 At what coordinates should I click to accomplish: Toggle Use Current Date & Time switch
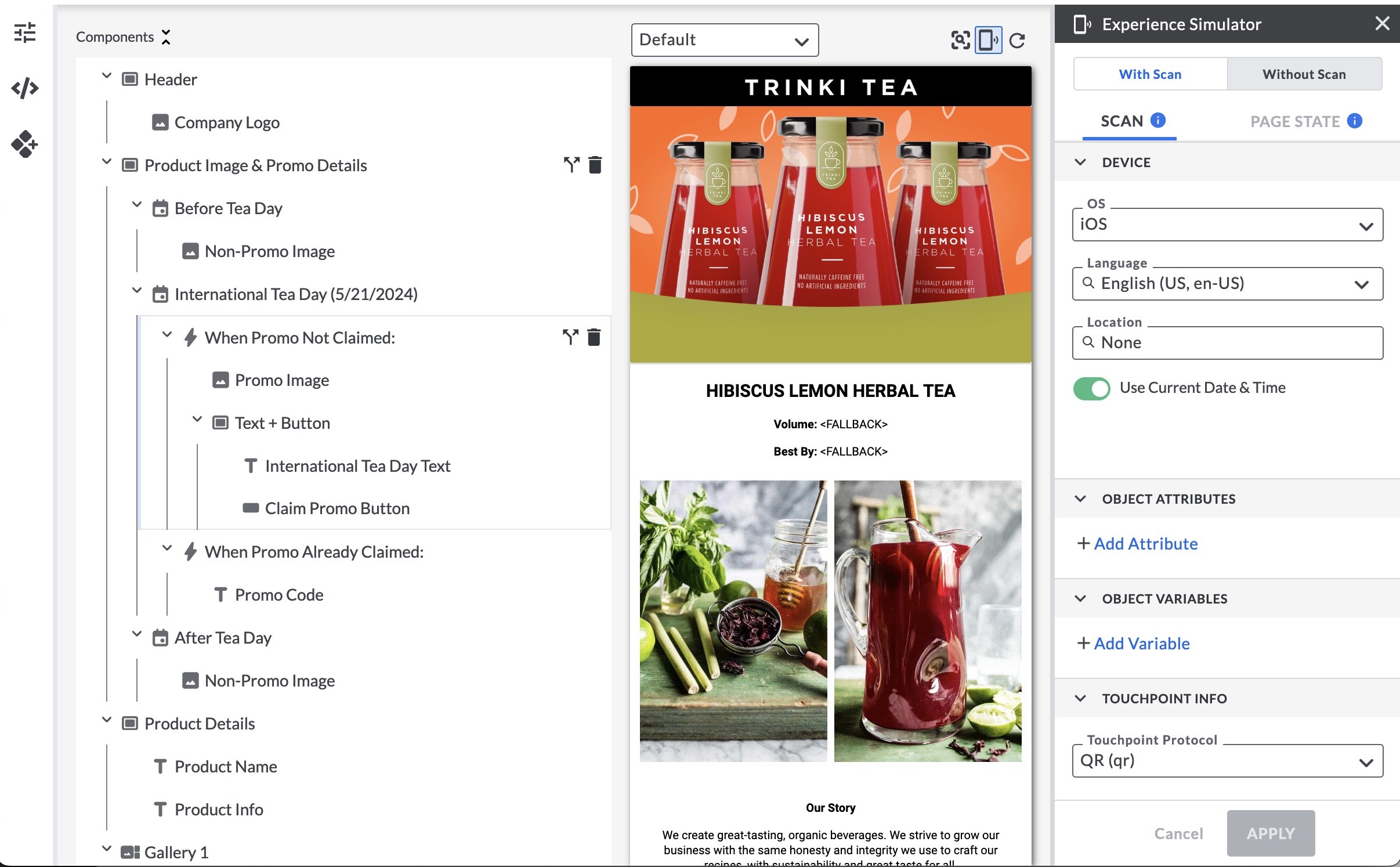click(1091, 388)
